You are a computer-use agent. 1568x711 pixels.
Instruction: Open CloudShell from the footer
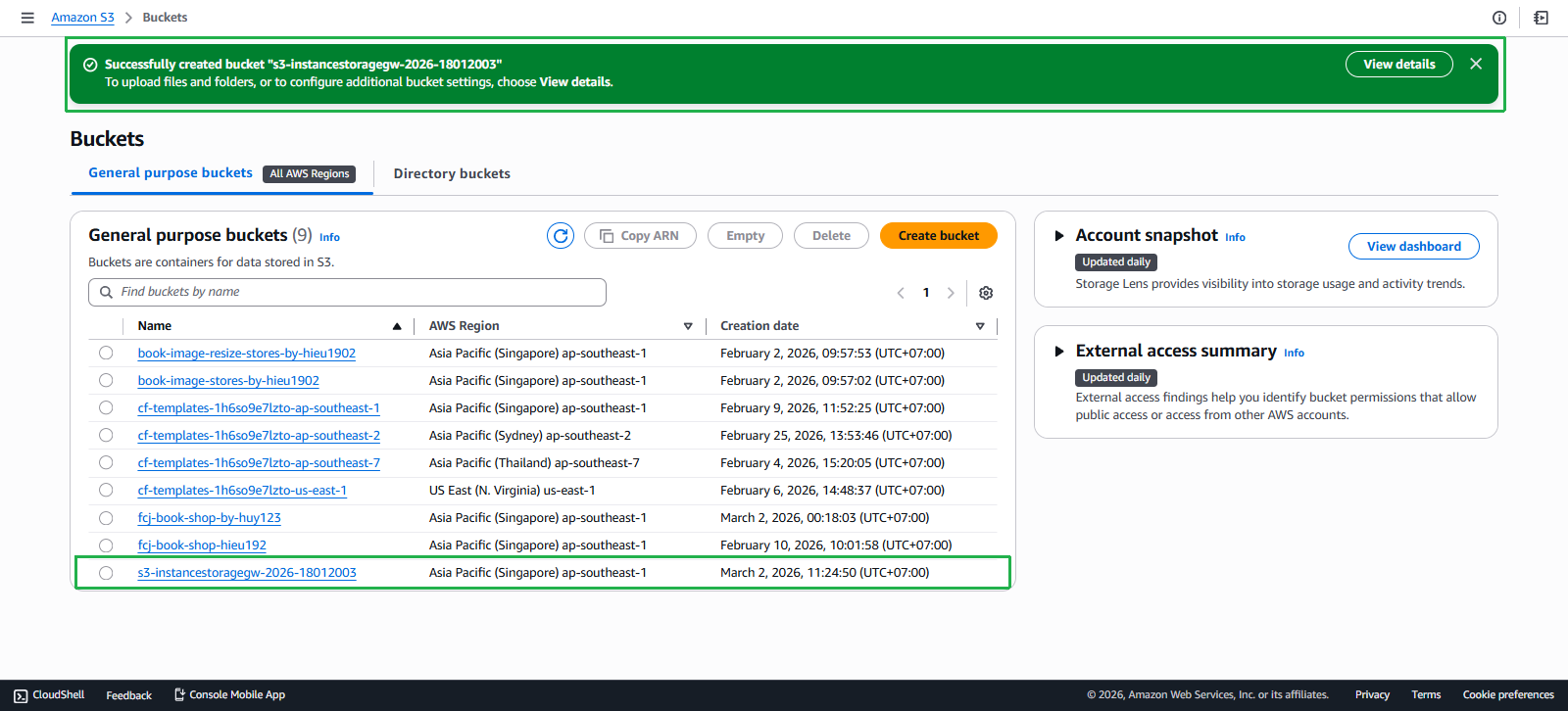point(49,695)
